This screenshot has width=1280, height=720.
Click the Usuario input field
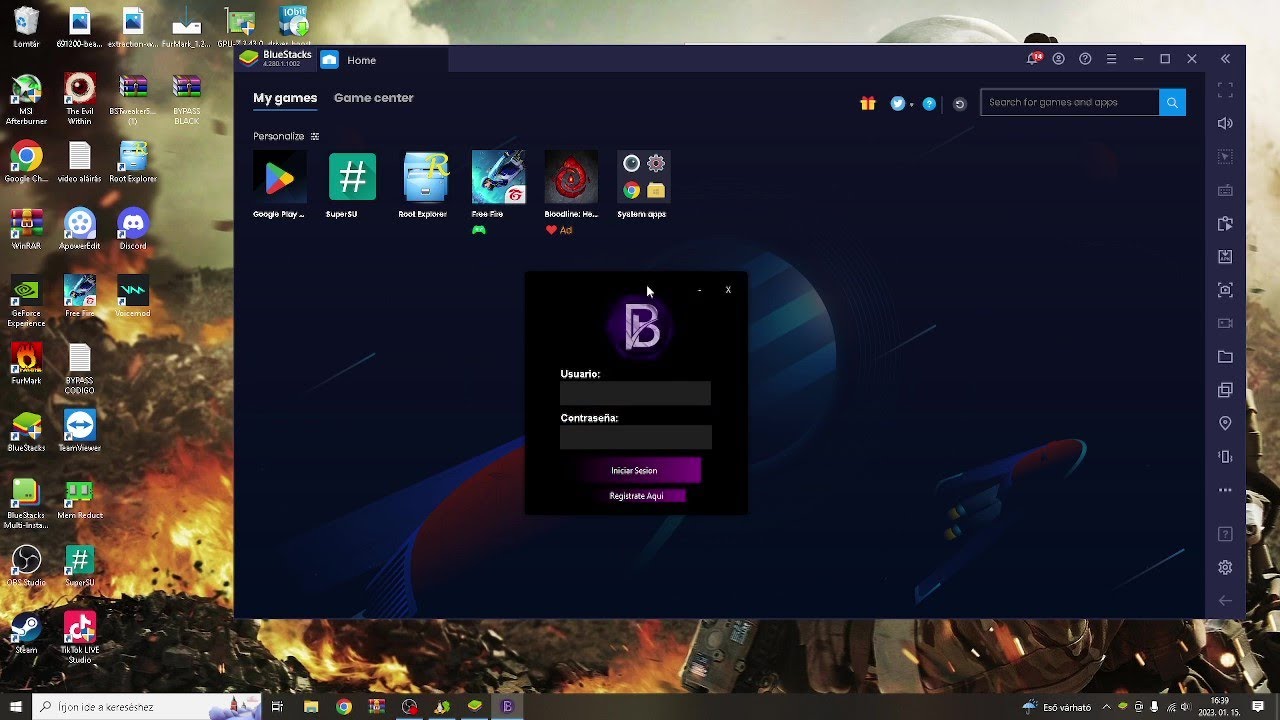tap(635, 393)
